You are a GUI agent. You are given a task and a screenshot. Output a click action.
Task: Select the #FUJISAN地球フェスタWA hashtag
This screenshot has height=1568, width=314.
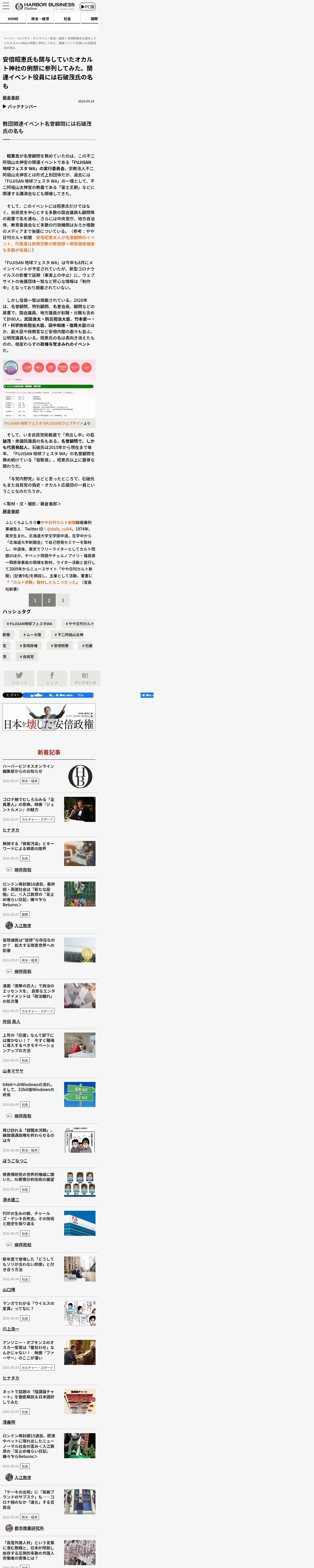point(29,624)
